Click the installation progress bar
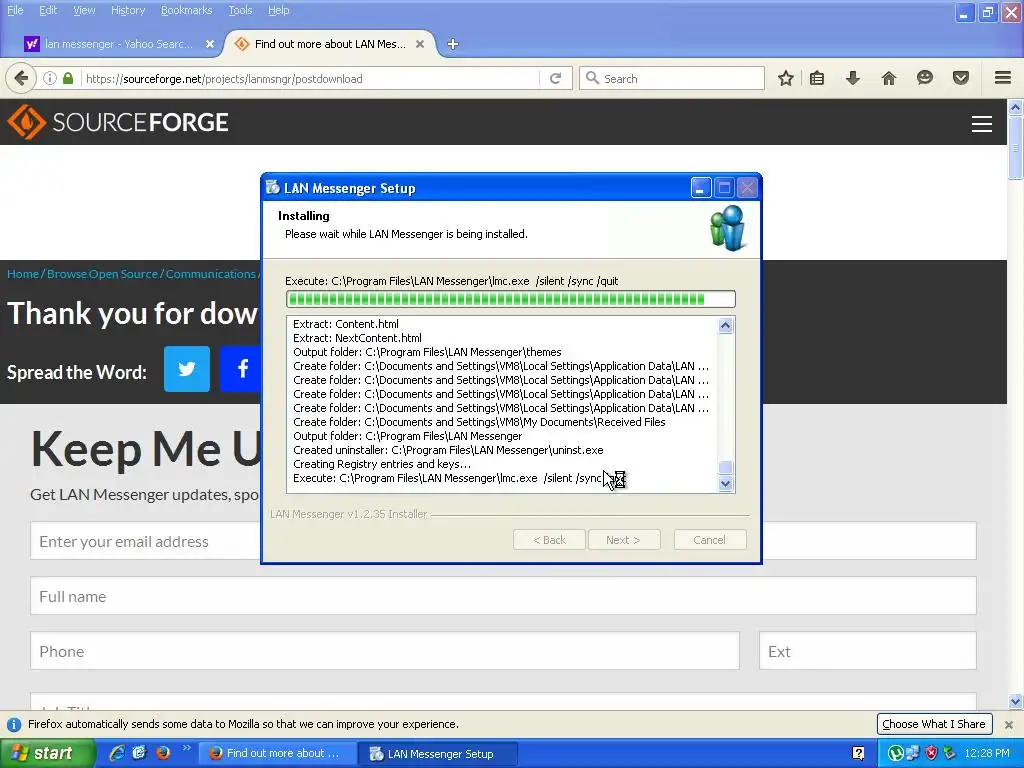The image size is (1024, 768). 511,299
